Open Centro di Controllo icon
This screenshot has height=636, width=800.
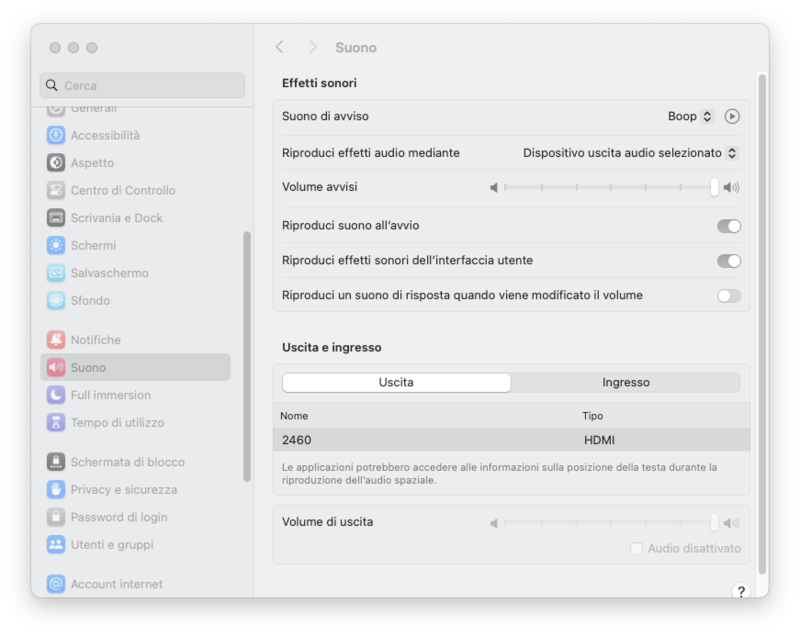[56, 190]
